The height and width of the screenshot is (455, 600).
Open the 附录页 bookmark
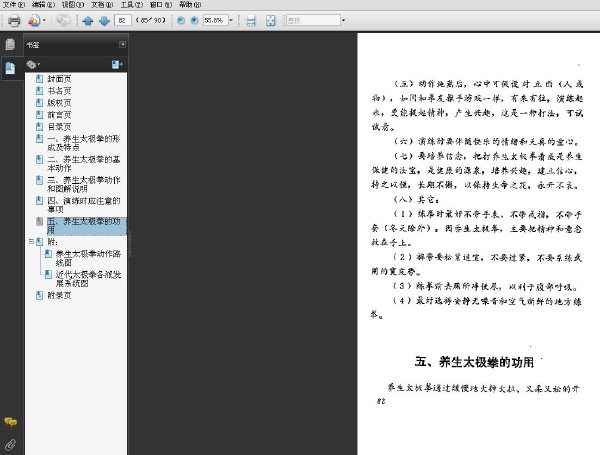(59, 295)
